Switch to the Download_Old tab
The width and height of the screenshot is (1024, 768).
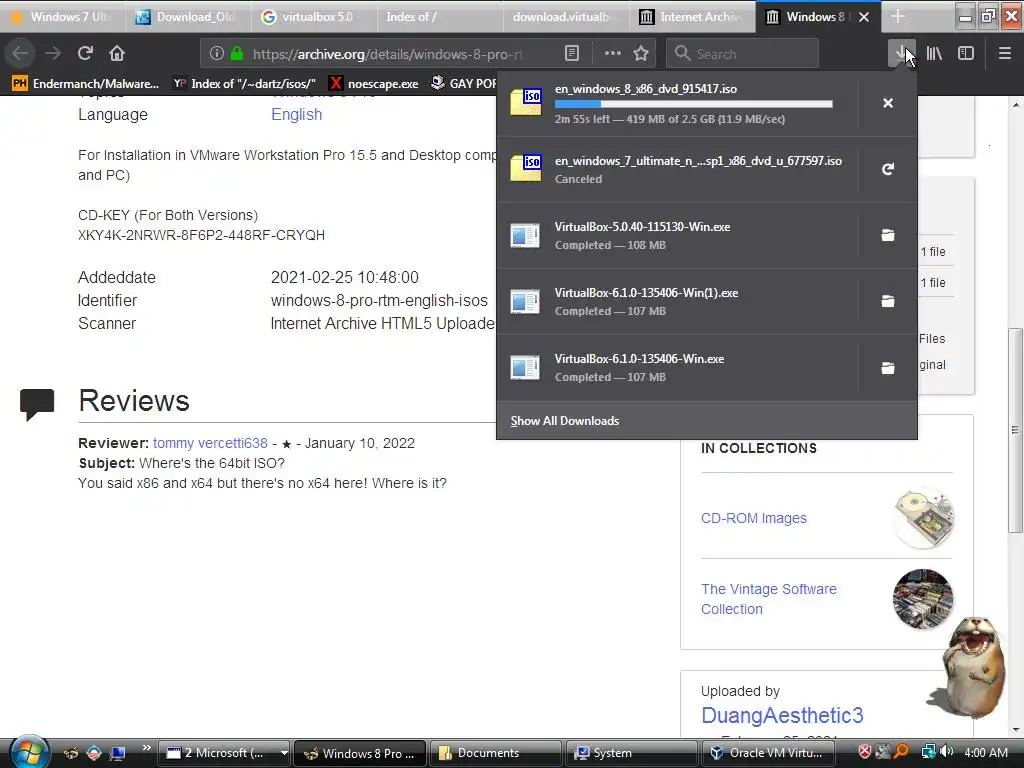tap(188, 16)
